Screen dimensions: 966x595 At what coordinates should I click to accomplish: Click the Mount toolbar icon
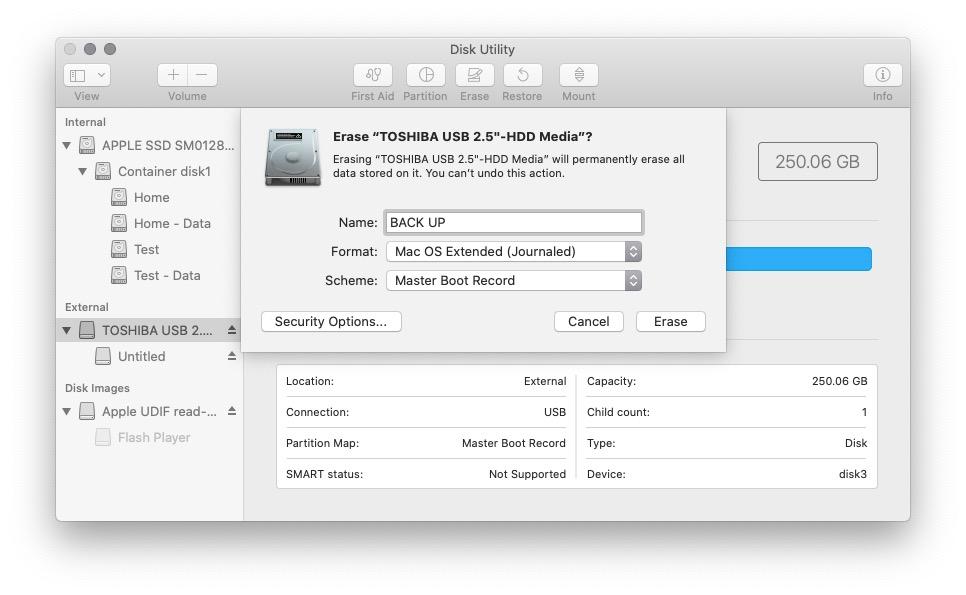578,75
